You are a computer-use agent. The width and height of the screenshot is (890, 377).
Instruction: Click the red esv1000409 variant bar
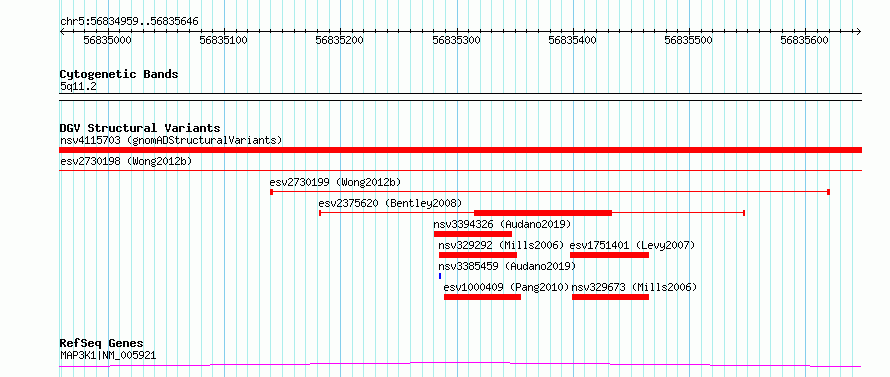[x=482, y=297]
